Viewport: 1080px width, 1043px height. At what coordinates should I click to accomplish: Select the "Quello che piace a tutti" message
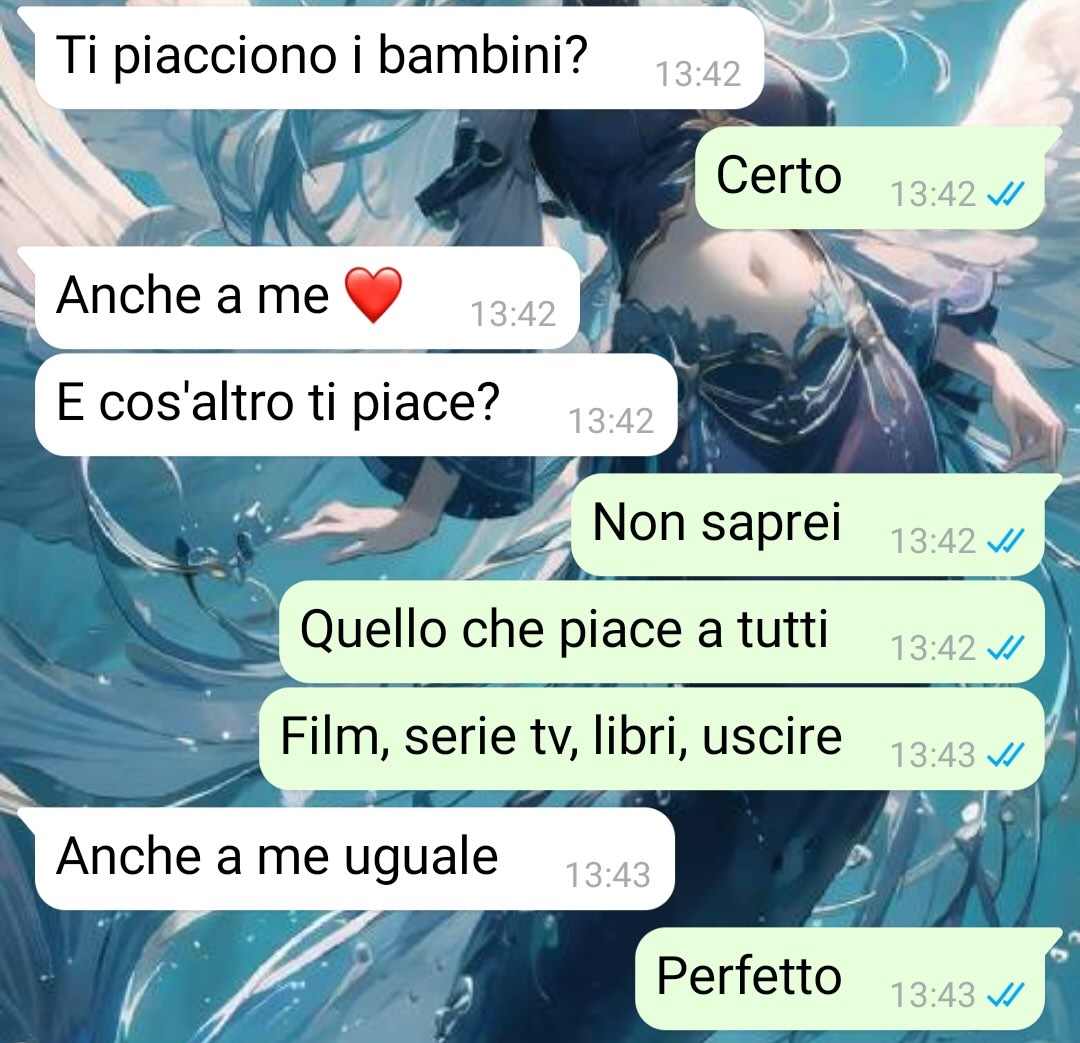(x=662, y=632)
